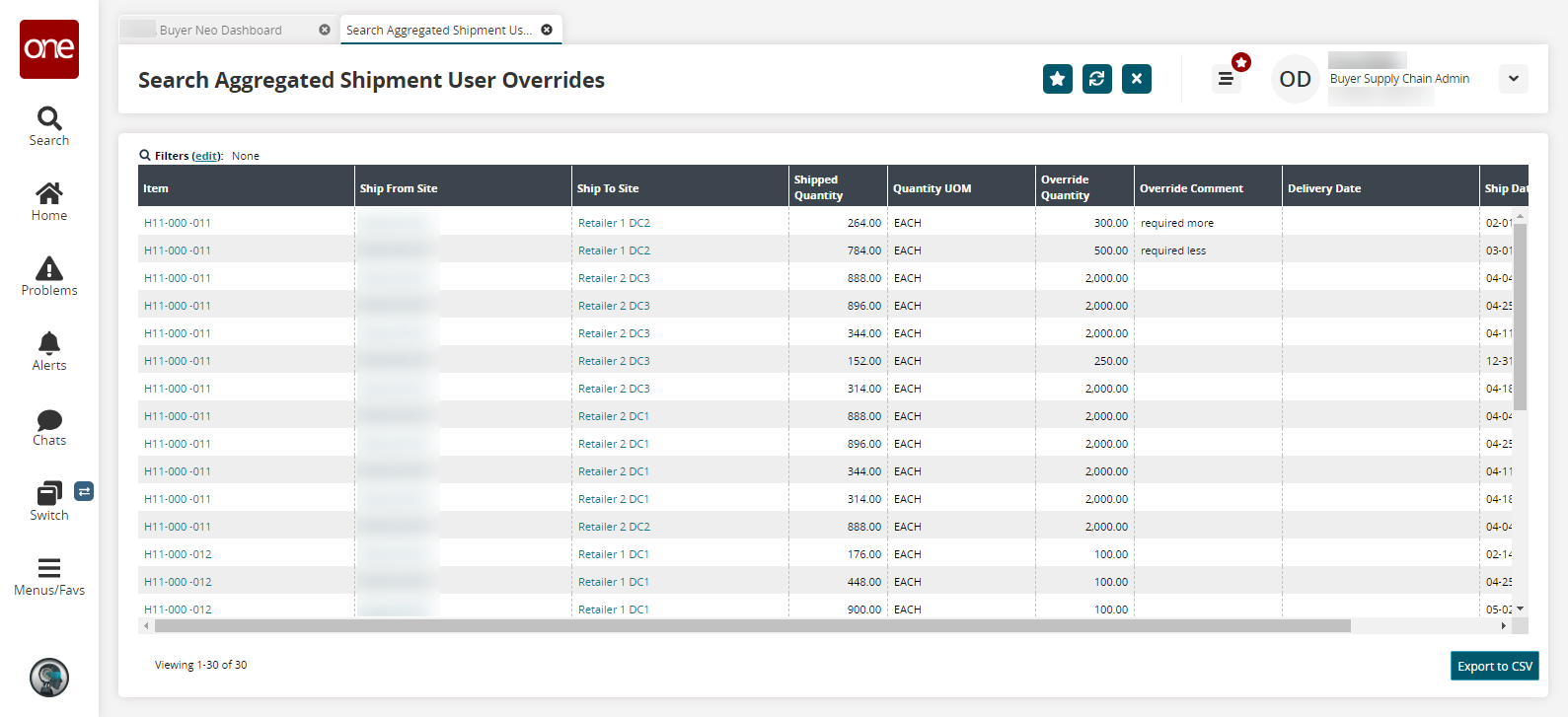
Task: Open Retailer 1 DC2 link in first row
Action: tap(614, 223)
